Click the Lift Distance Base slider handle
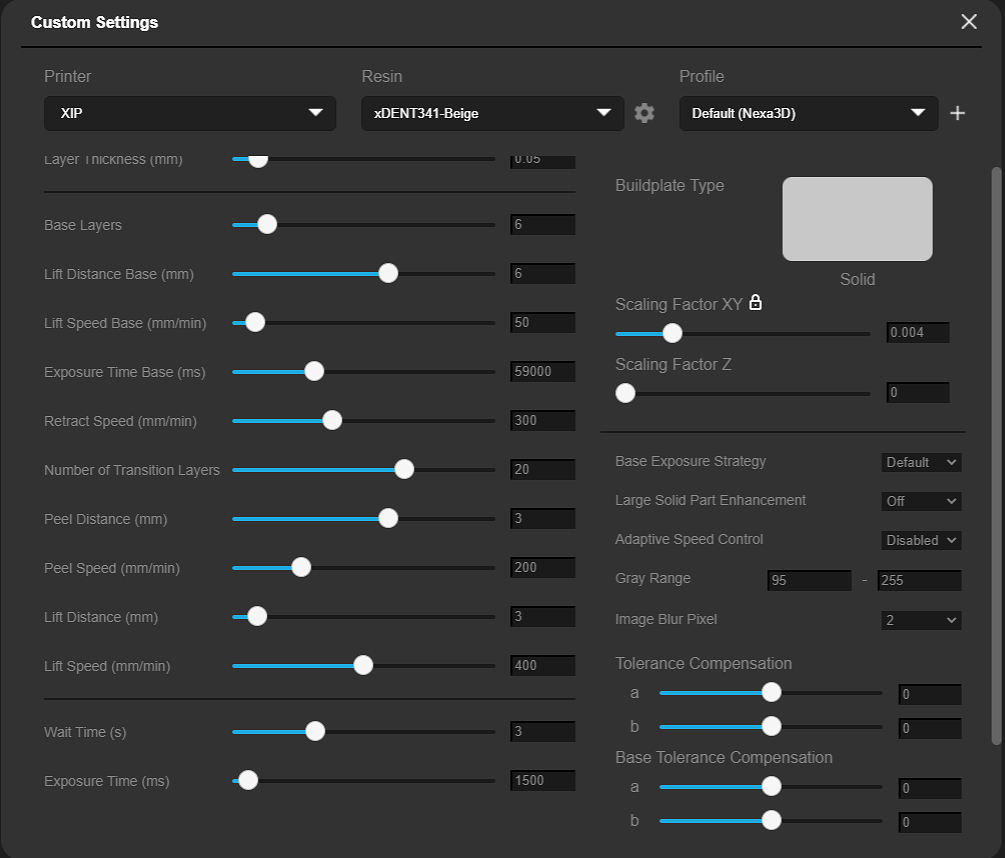1005x858 pixels. [388, 273]
